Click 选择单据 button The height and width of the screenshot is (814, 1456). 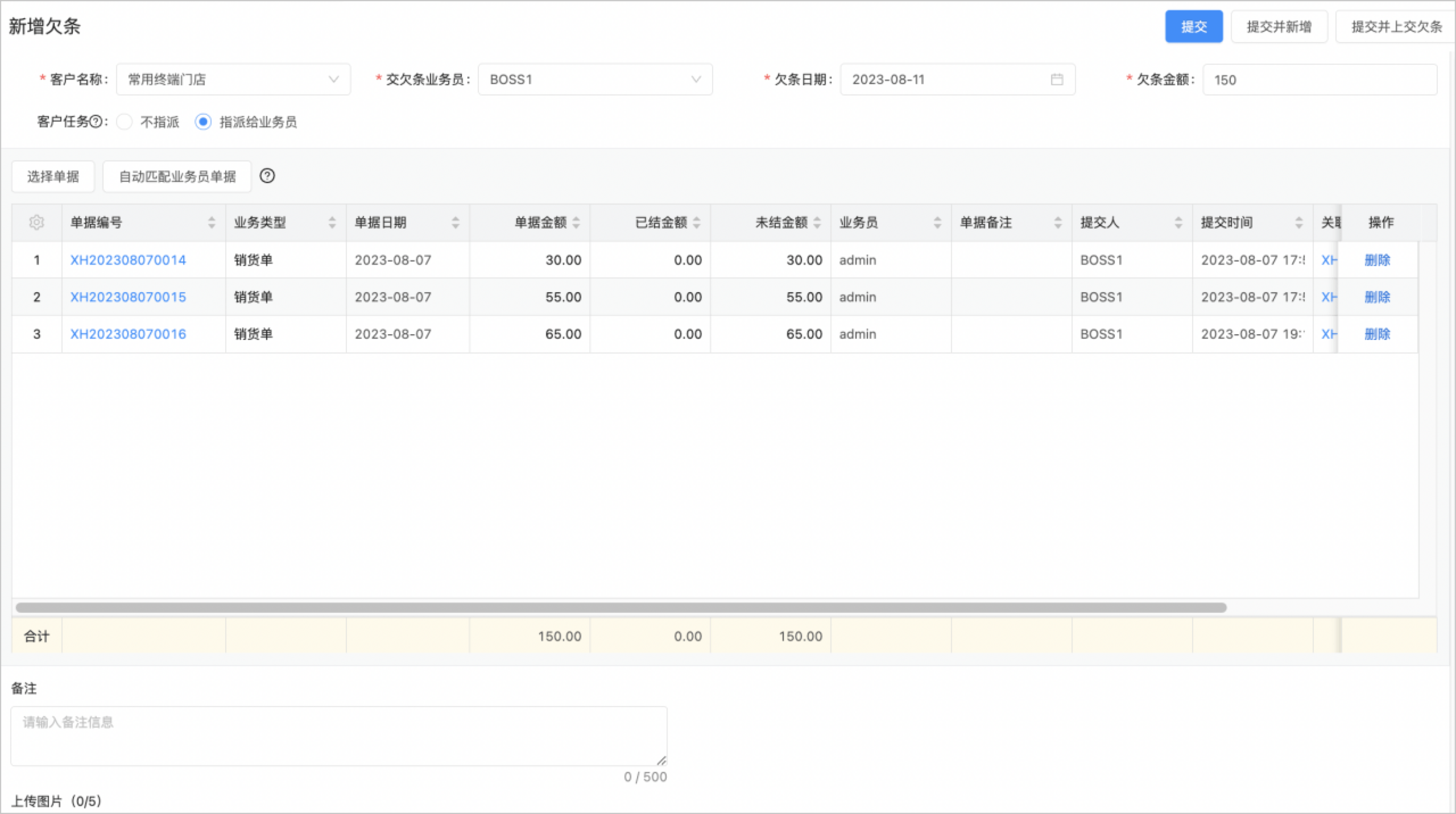point(53,177)
